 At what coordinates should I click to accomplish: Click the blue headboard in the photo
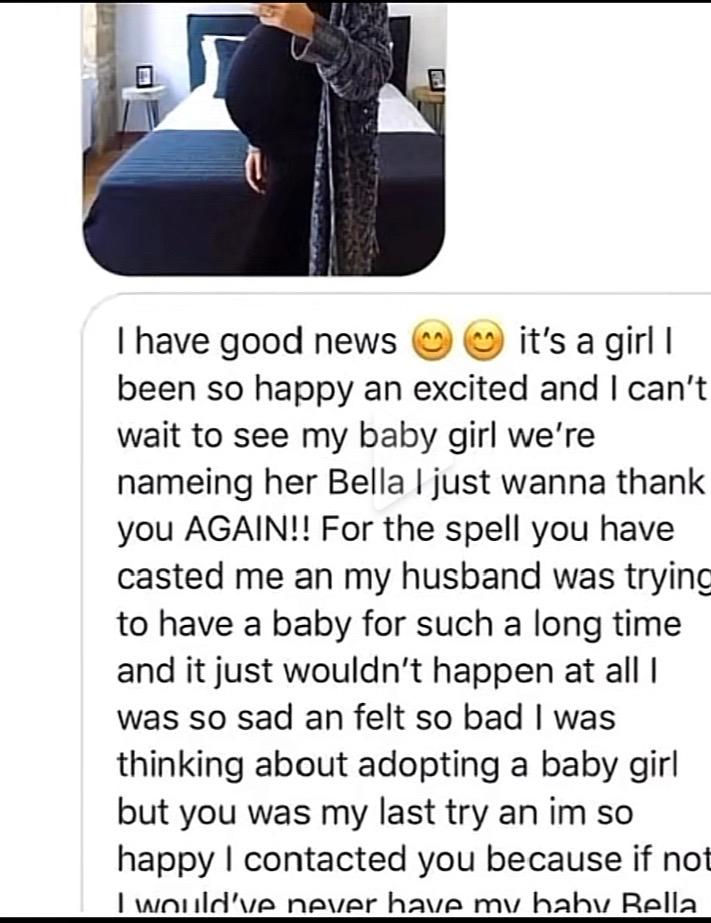[221, 35]
